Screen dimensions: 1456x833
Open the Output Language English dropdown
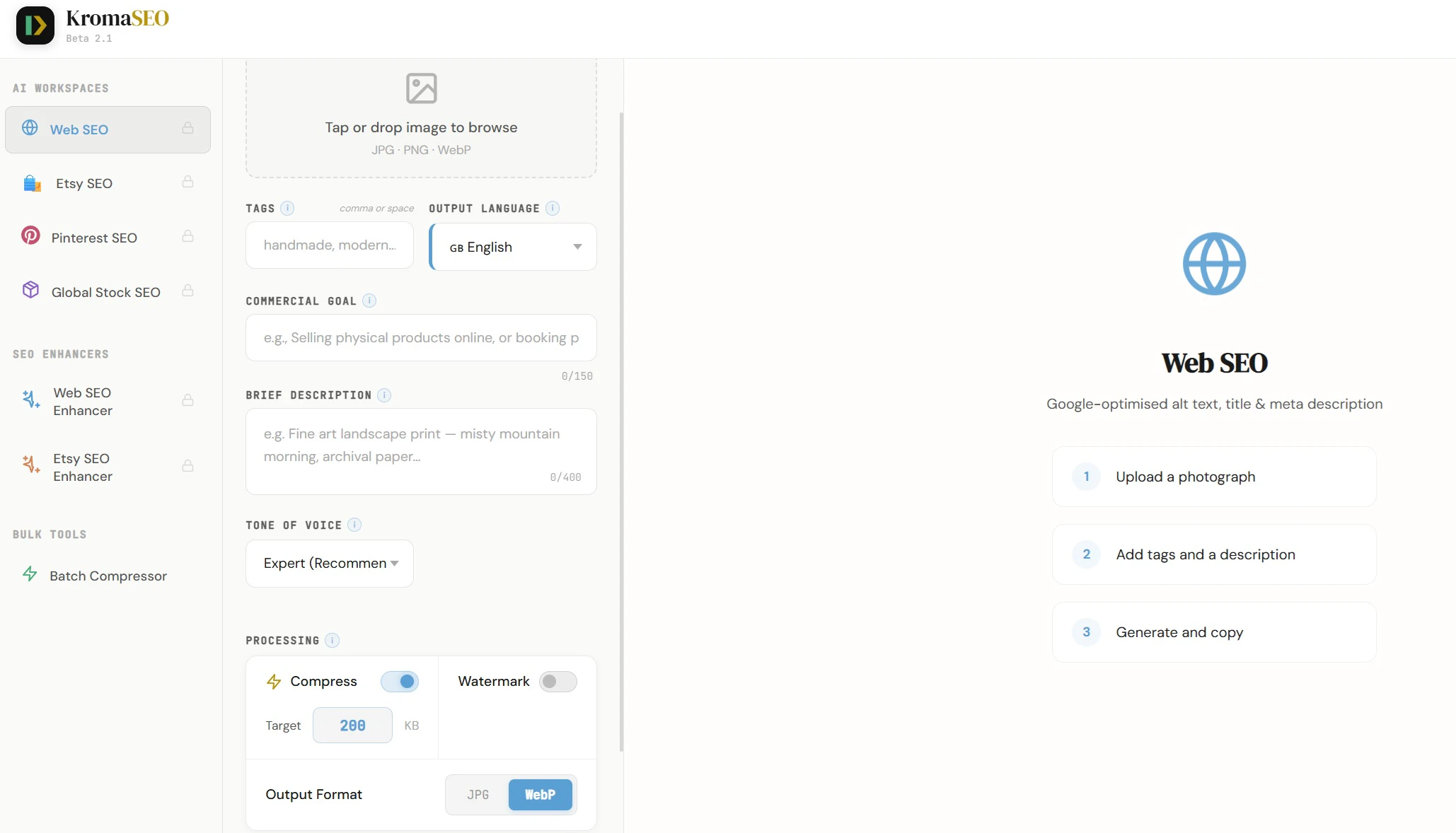coord(513,247)
